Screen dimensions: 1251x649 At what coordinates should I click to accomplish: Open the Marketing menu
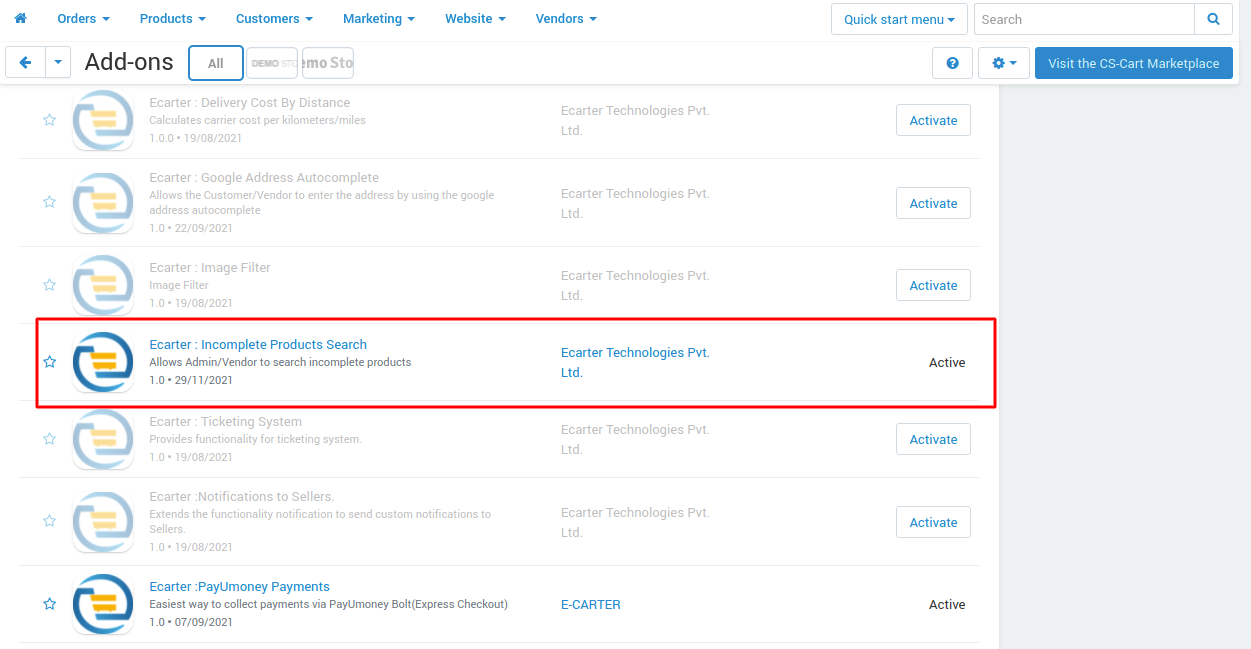tap(379, 18)
